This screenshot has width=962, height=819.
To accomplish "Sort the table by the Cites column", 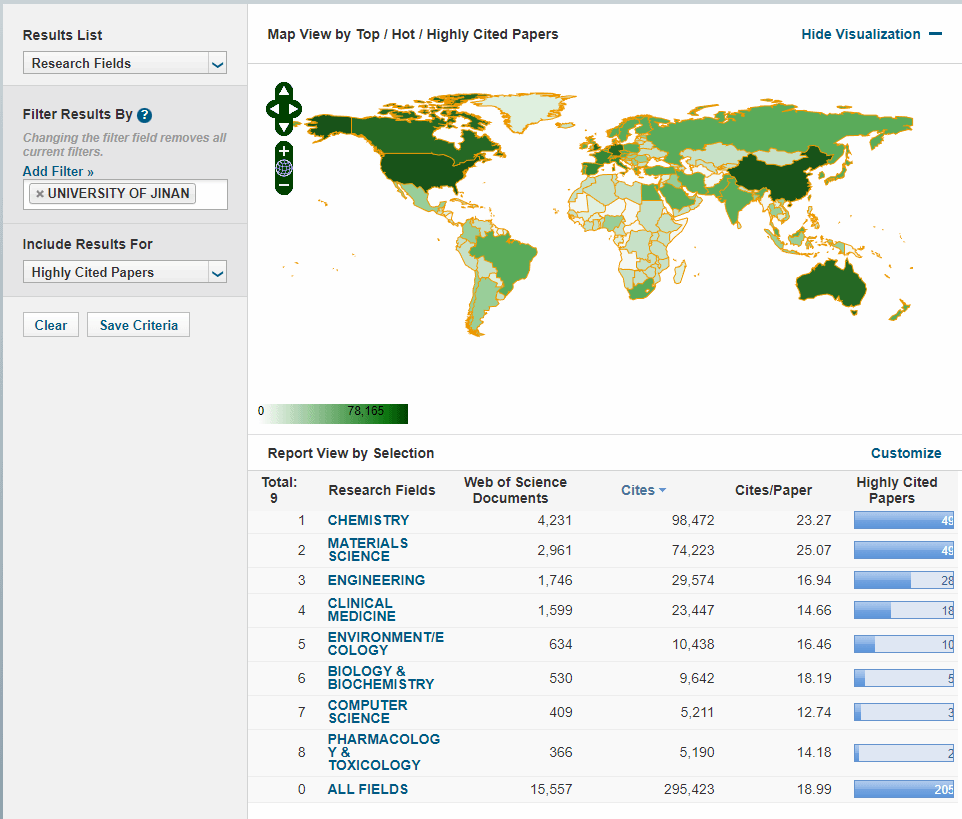I will (x=643, y=490).
